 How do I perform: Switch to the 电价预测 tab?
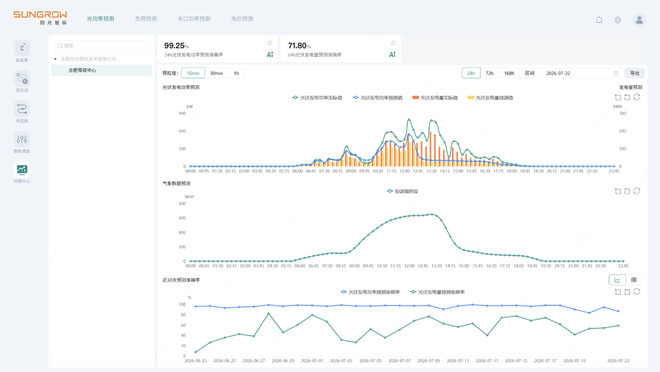pyautogui.click(x=242, y=19)
